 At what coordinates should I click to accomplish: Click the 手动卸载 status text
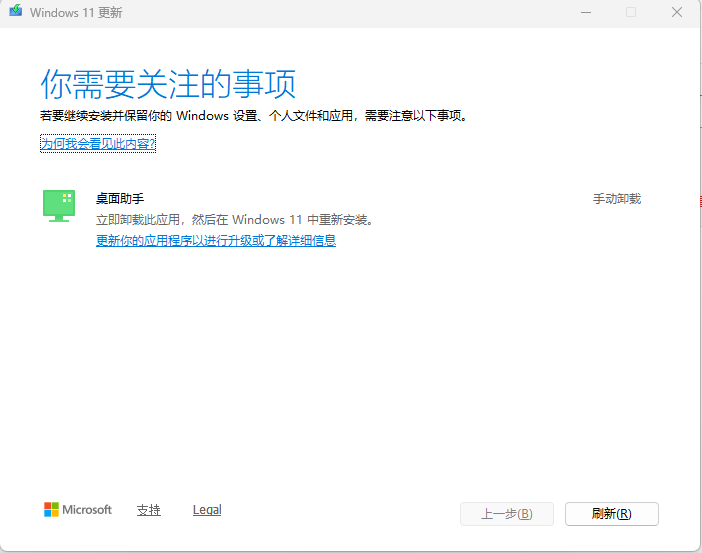616,199
